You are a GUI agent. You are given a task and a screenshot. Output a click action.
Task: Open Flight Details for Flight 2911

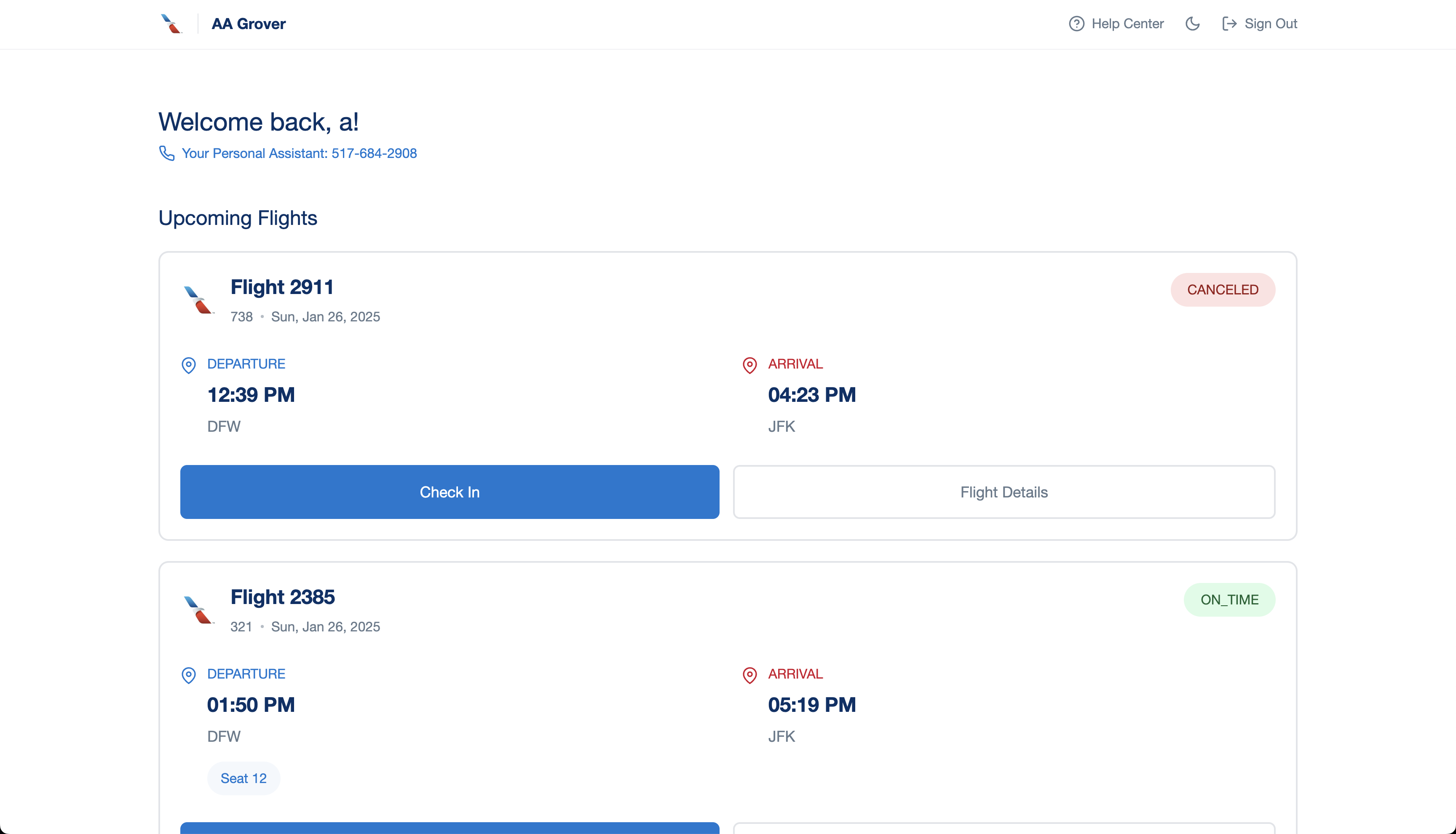point(1004,492)
